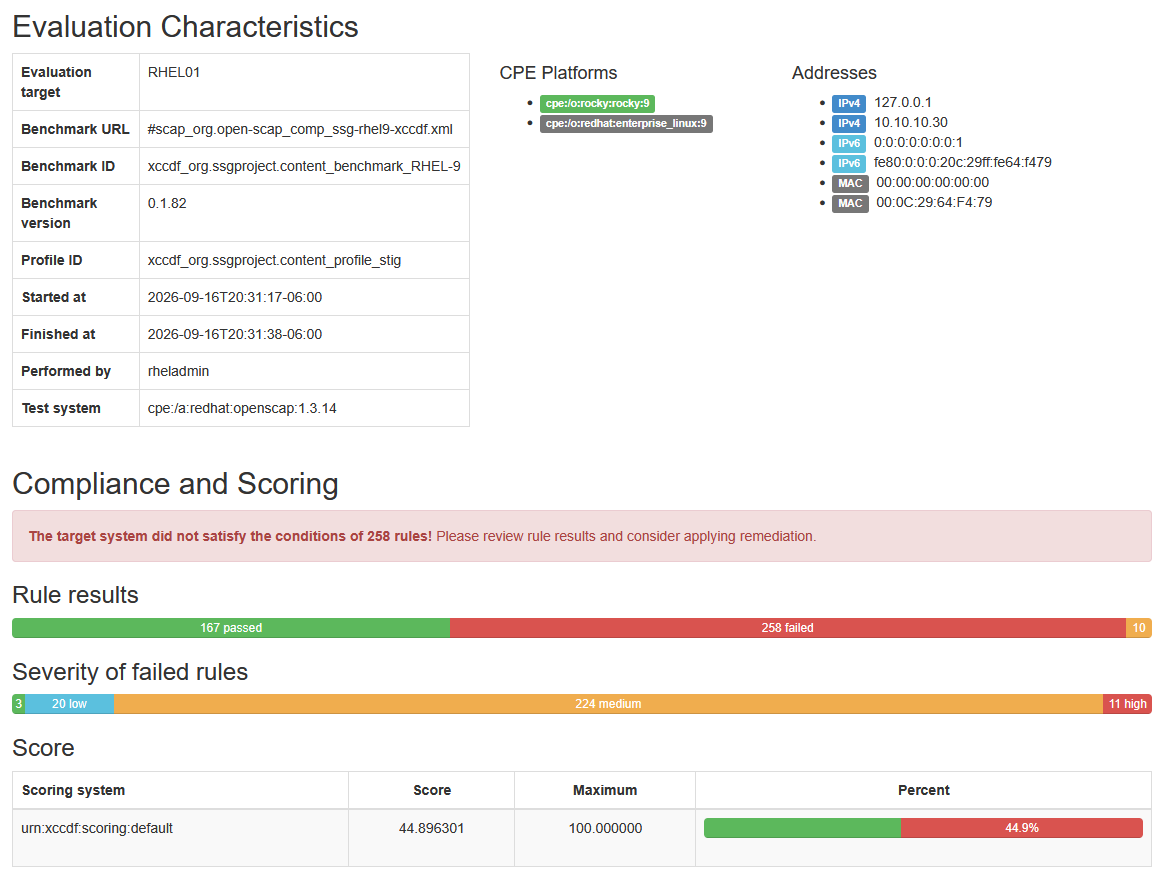Click the 44.9% score percent bar
This screenshot has width=1172, height=881.
pyautogui.click(x=923, y=828)
